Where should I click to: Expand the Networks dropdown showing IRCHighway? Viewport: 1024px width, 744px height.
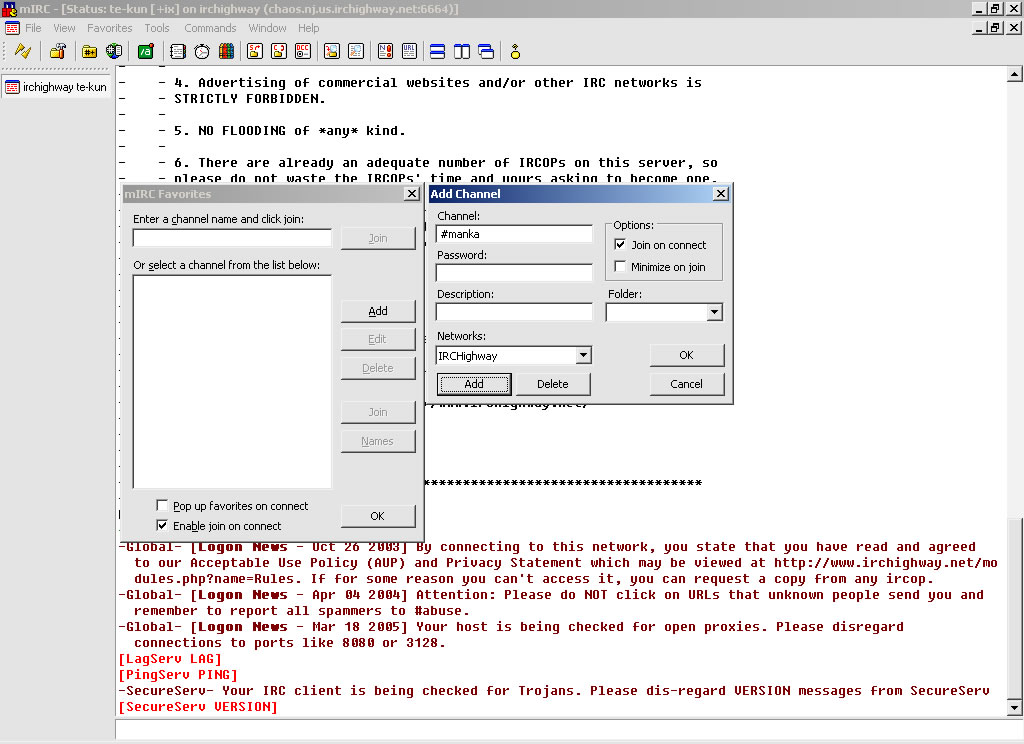coord(583,355)
